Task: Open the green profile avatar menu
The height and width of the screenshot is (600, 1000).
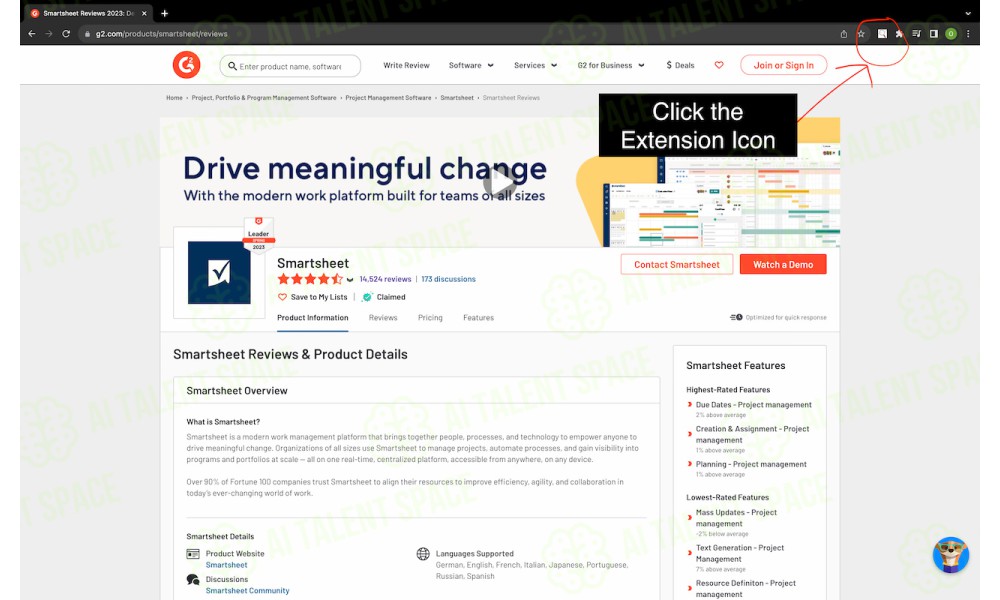Action: click(951, 34)
